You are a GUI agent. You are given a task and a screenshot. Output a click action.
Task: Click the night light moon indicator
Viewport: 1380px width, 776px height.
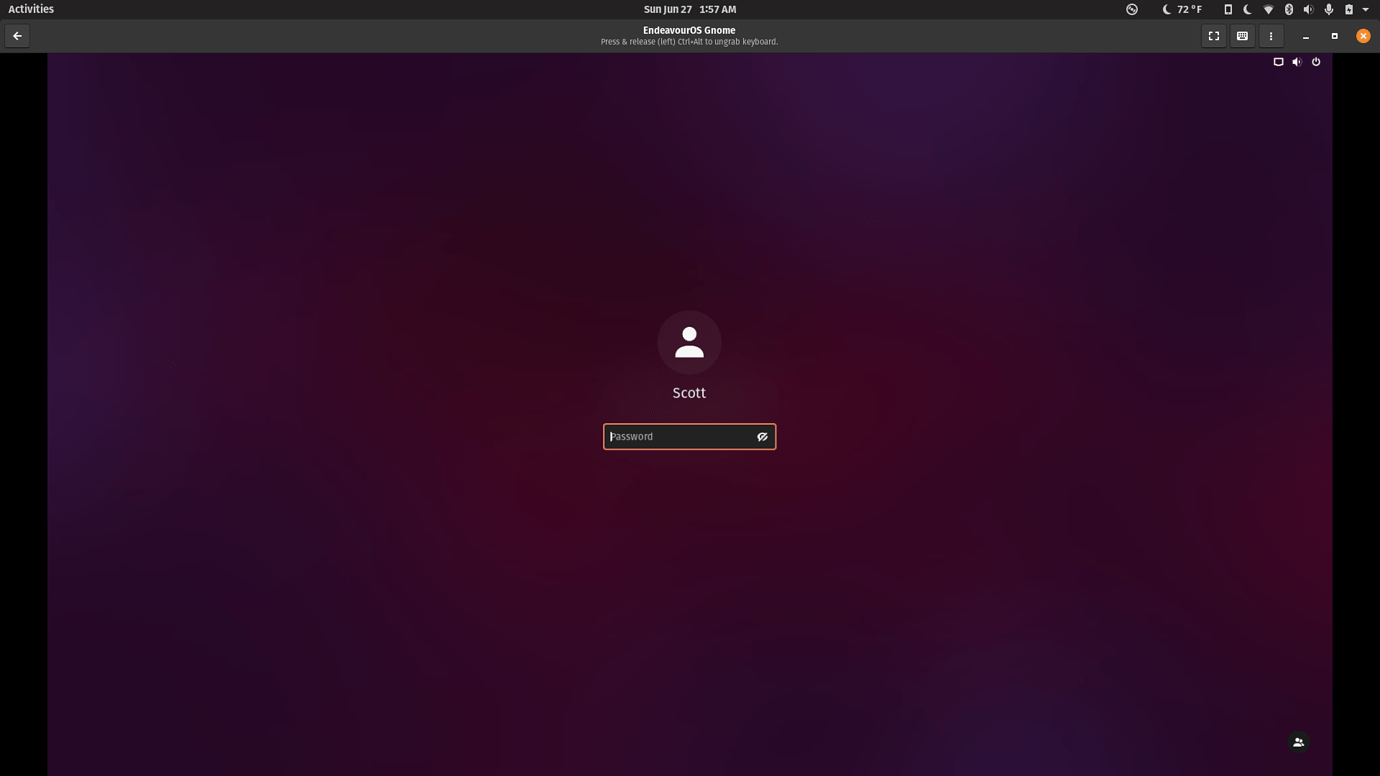pos(1247,9)
